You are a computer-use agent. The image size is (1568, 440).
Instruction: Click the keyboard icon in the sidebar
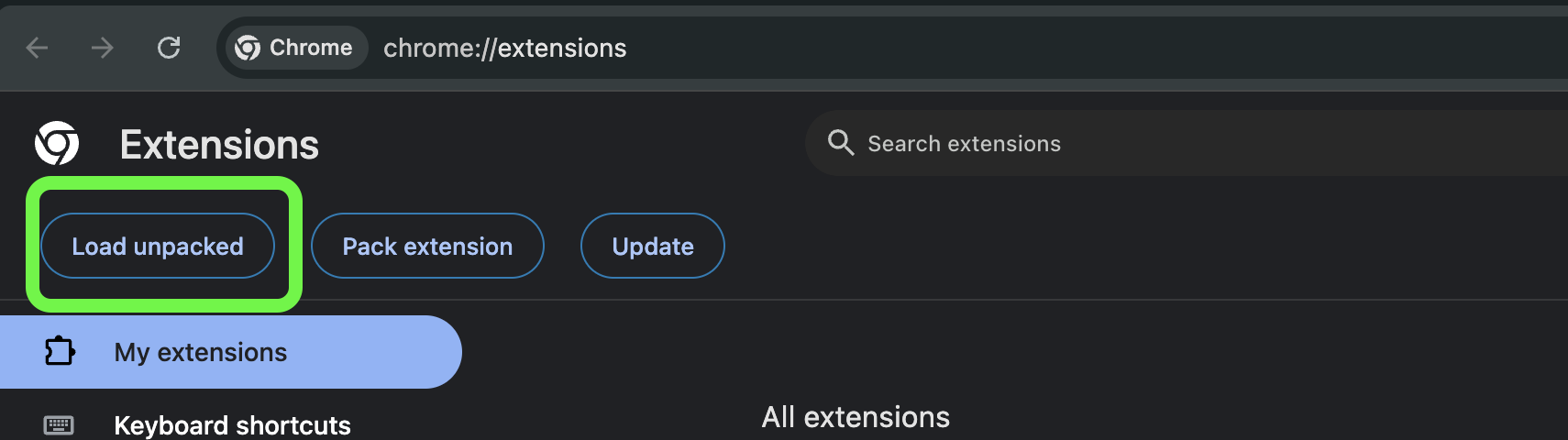pos(59,425)
